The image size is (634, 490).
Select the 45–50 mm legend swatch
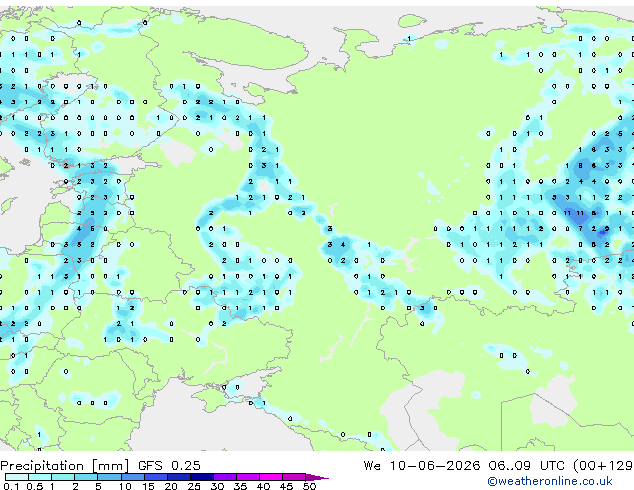[294, 477]
